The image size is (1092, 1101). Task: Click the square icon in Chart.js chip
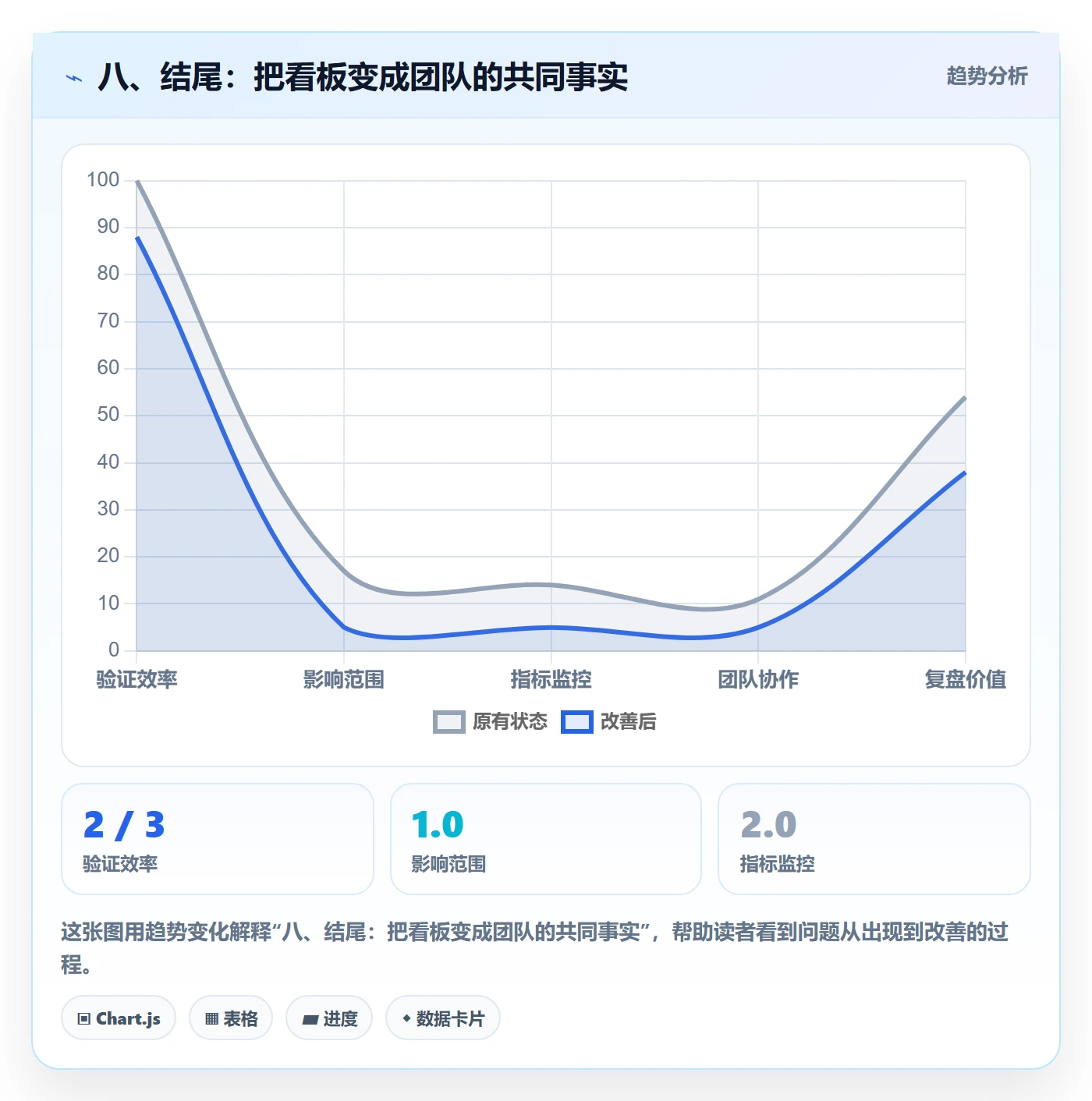84,1018
